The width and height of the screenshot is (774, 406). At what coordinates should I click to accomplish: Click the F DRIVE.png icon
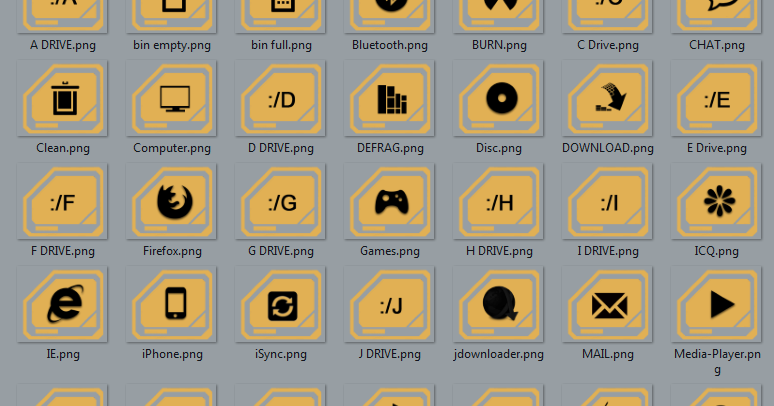pyautogui.click(x=63, y=202)
